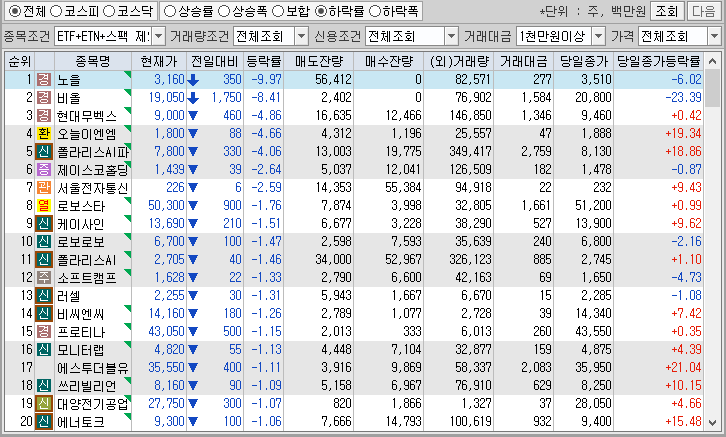
Task: Select the 코스닥 radio button
Action: pyautogui.click(x=109, y=11)
